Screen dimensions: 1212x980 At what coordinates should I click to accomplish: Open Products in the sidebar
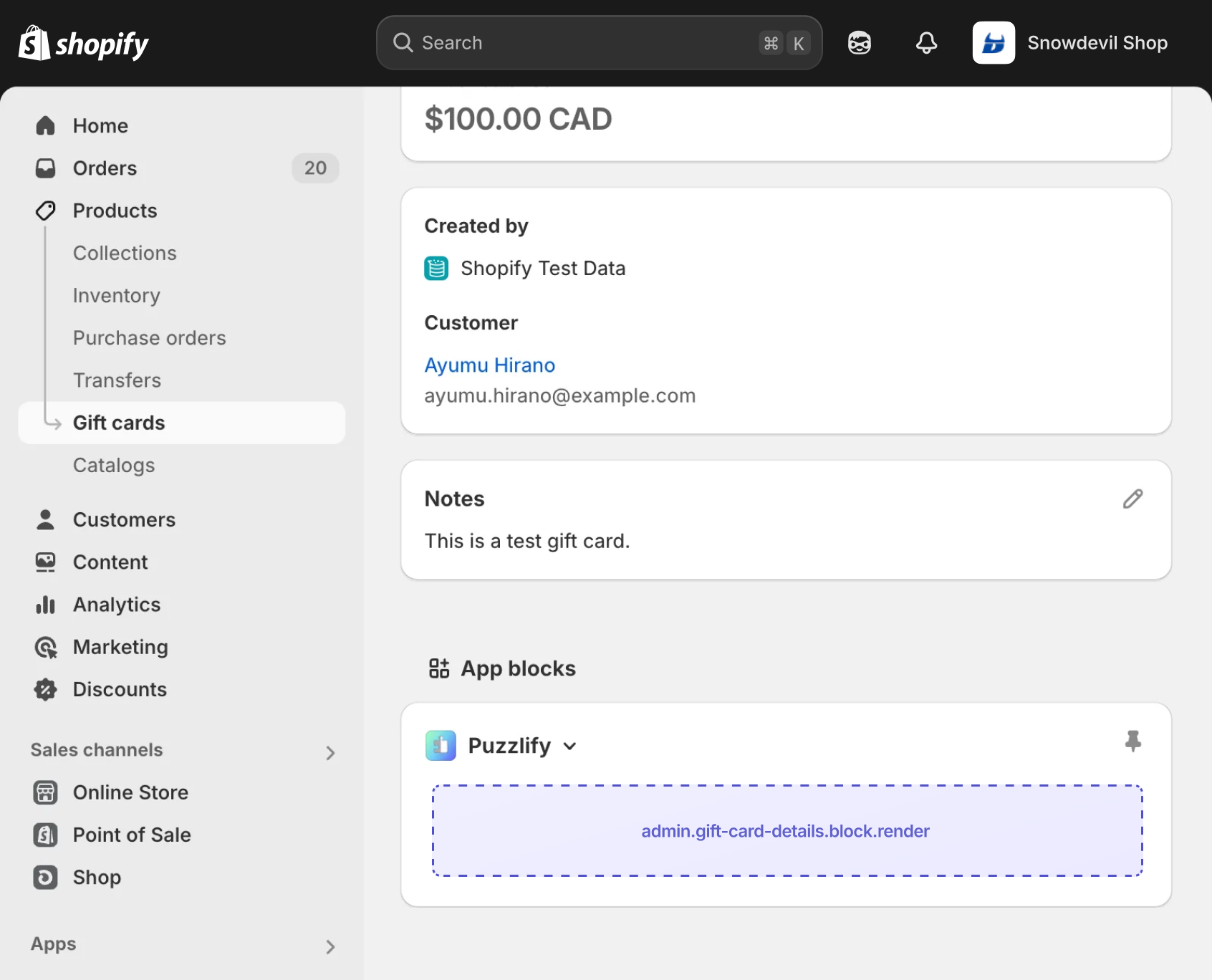(182, 211)
